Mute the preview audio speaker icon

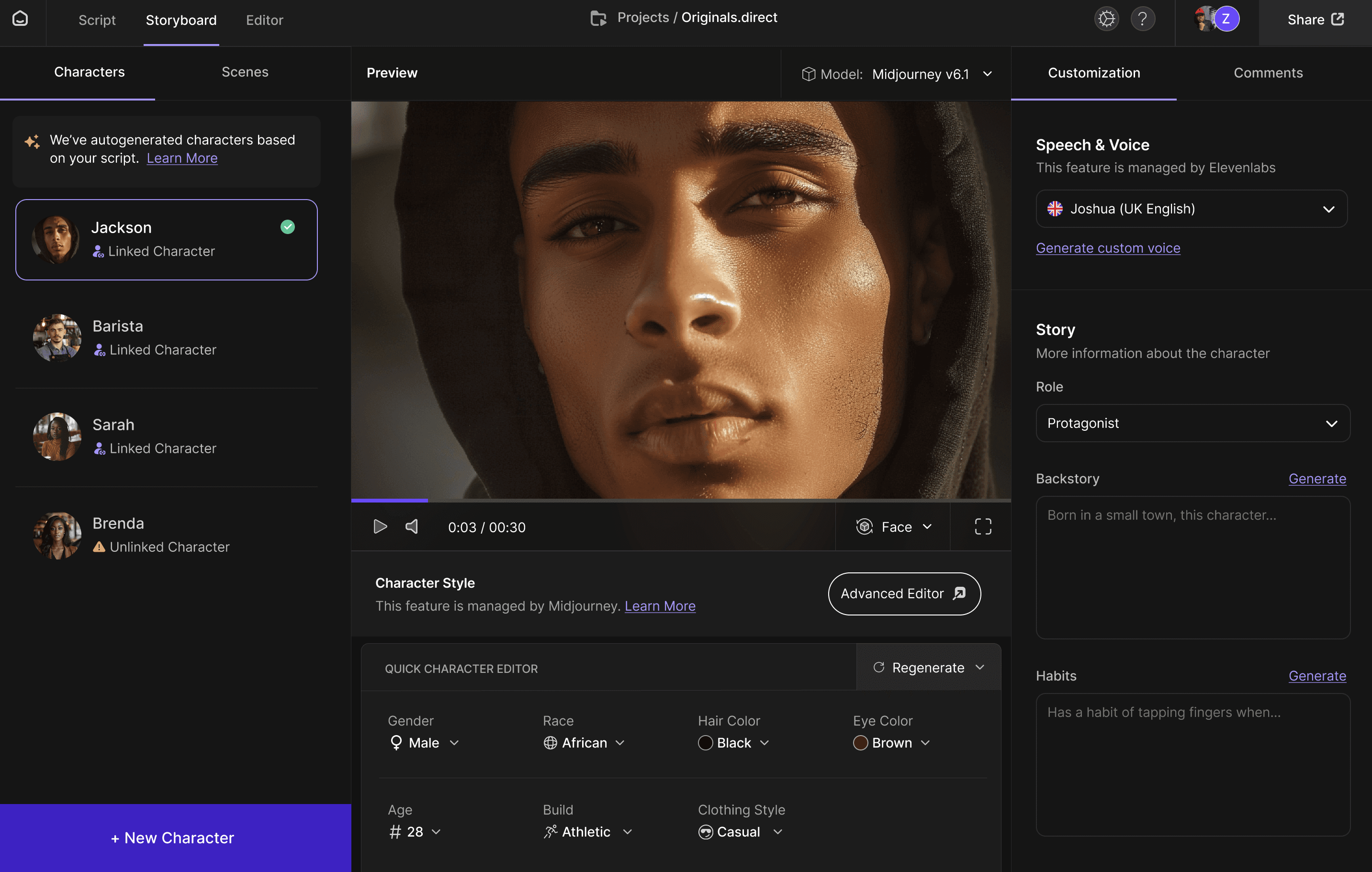pyautogui.click(x=412, y=526)
